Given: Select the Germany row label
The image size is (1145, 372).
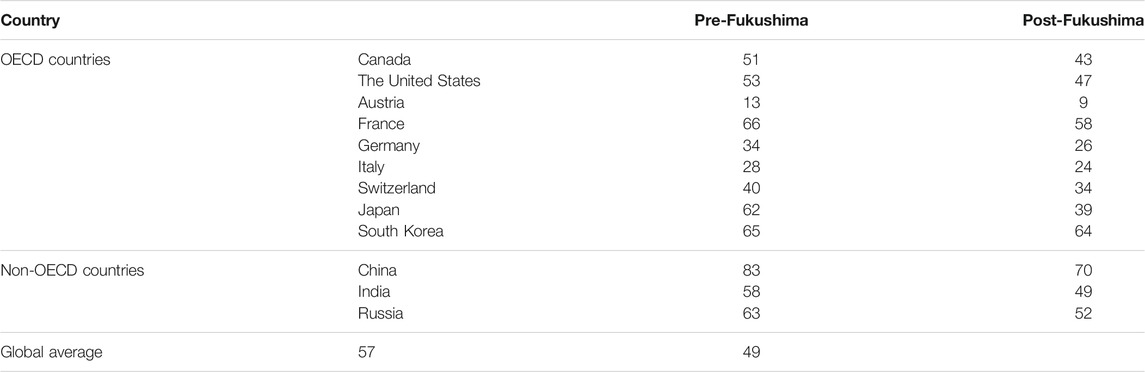Looking at the screenshot, I should tap(388, 145).
